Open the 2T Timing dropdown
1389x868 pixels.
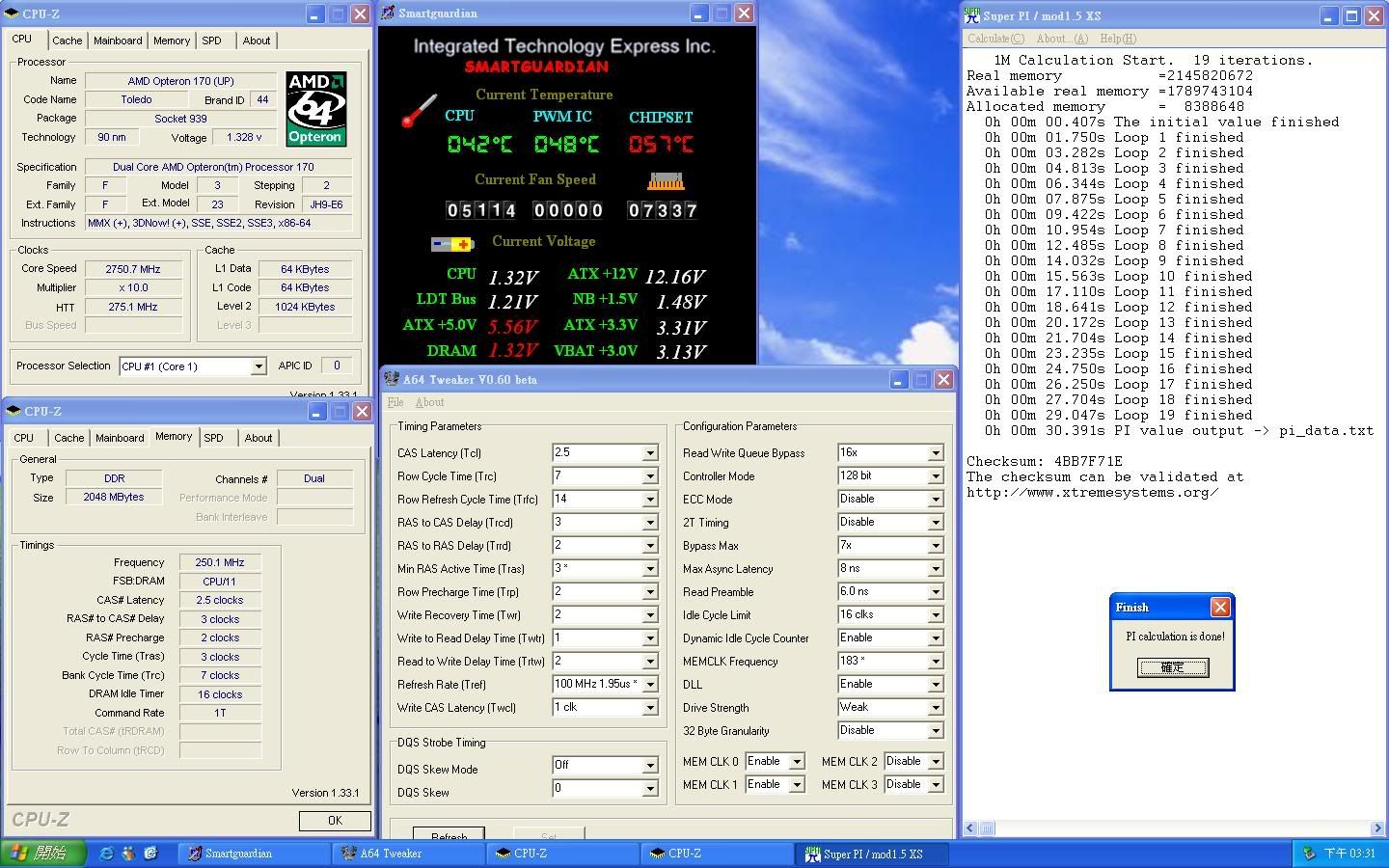(x=935, y=523)
